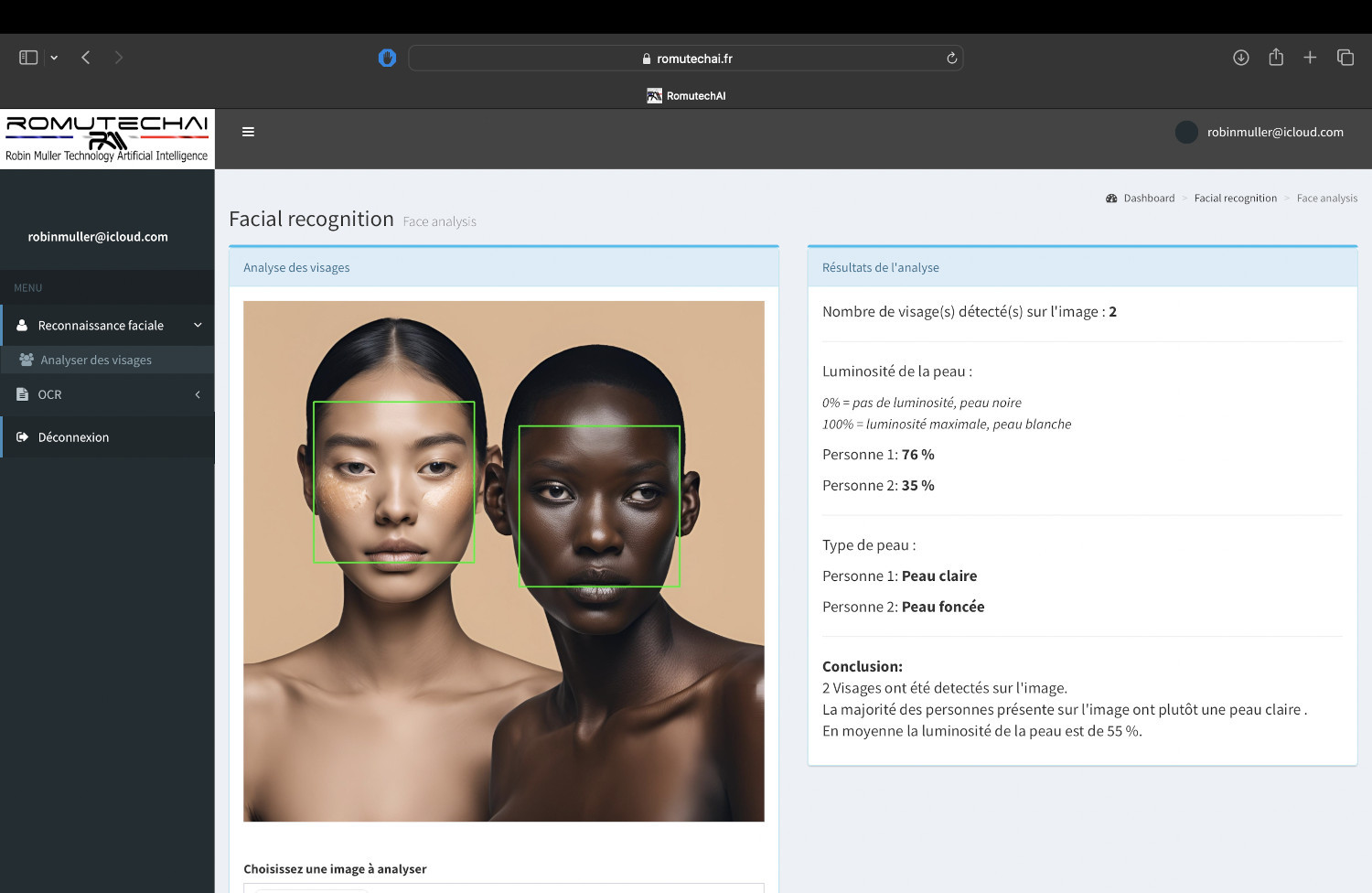Expand the OCR menu chevron
The image size is (1372, 893).
[x=198, y=395]
